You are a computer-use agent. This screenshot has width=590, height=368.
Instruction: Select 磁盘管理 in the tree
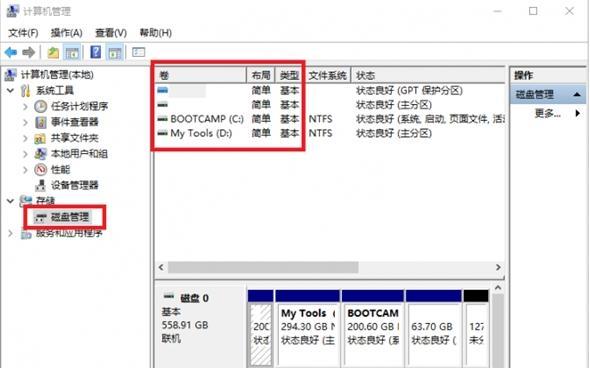(x=70, y=217)
